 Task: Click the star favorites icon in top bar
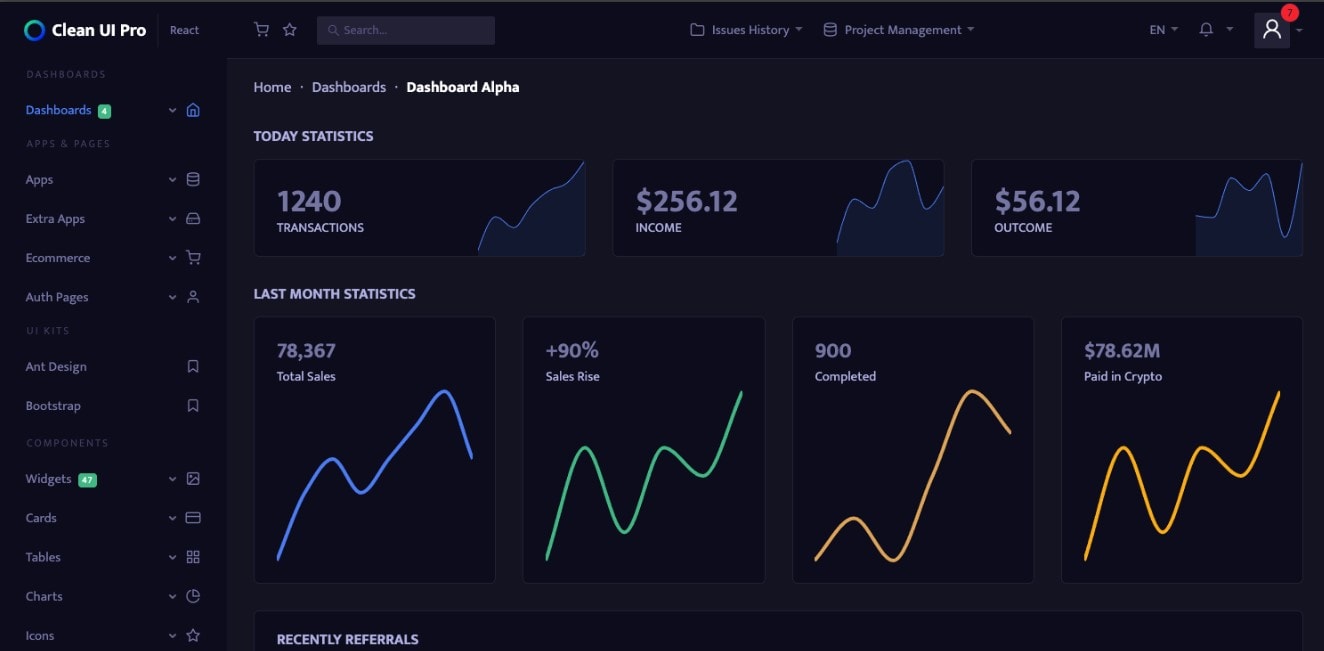click(290, 30)
